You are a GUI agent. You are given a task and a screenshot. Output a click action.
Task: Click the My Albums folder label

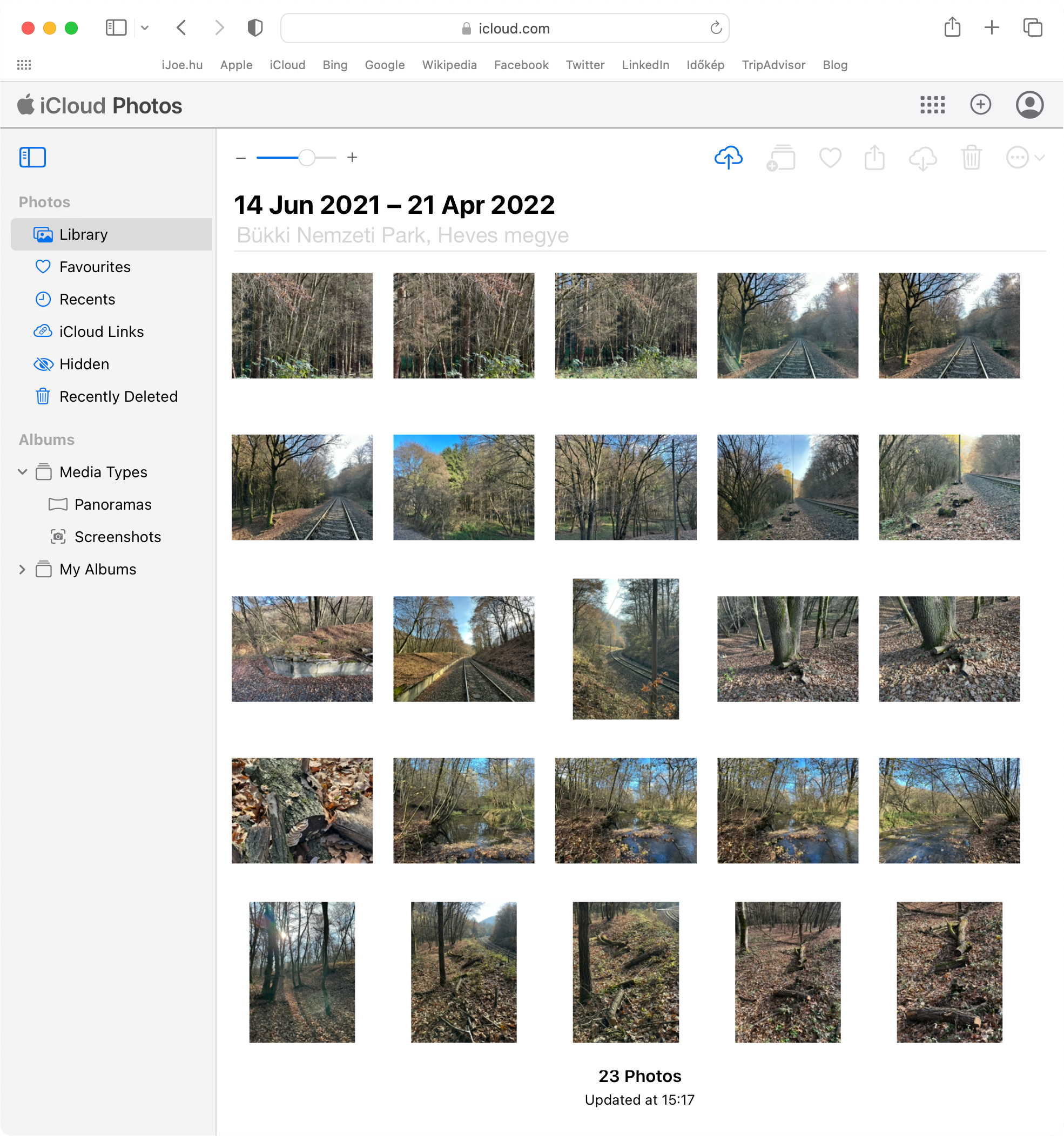(98, 570)
